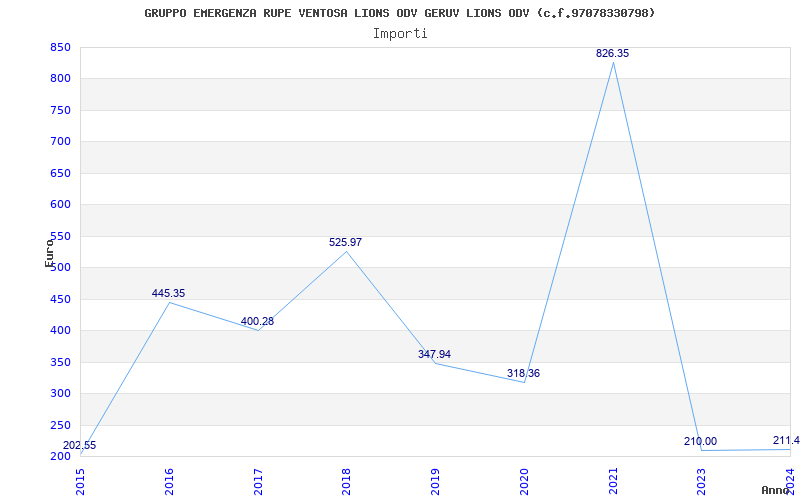The width and height of the screenshot is (800, 500).
Task: Select the 826.35 peak data label
Action: point(612,53)
